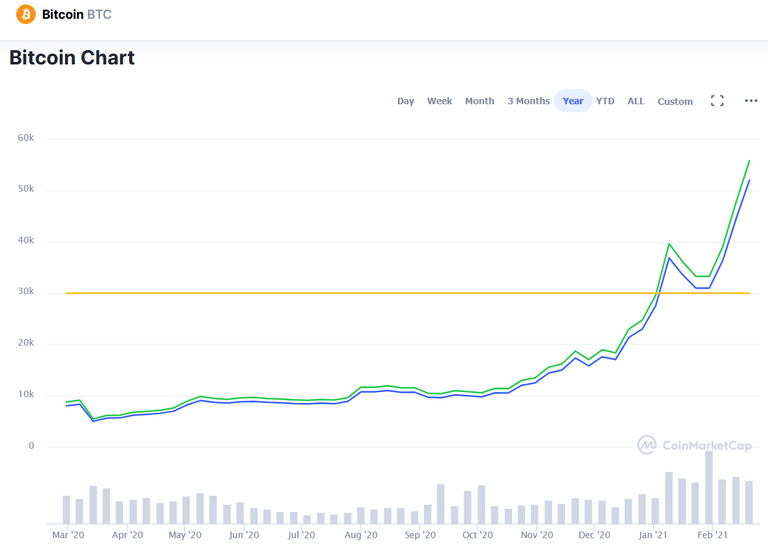Choose the YTD range tab
This screenshot has height=549, width=768.
[x=605, y=101]
